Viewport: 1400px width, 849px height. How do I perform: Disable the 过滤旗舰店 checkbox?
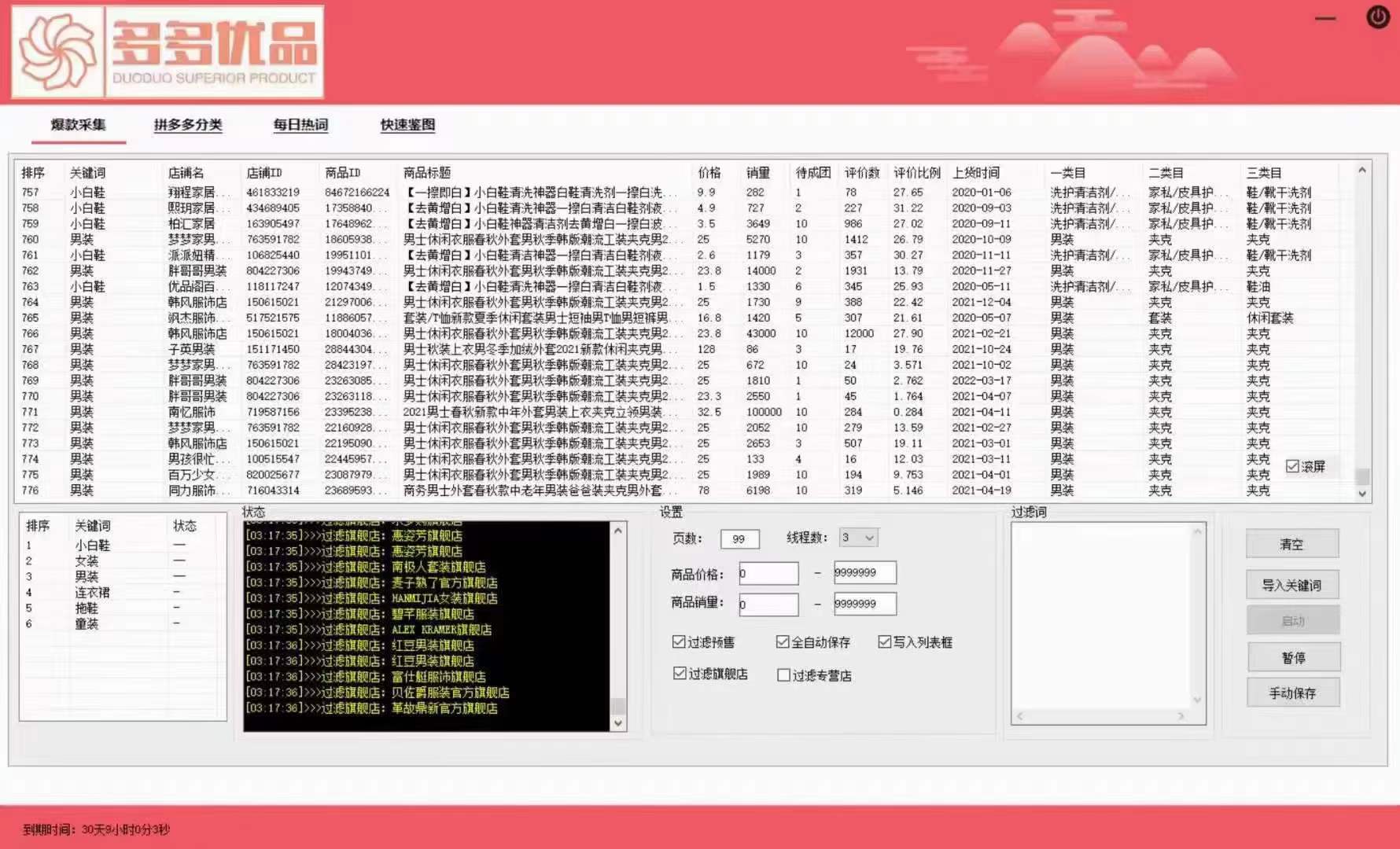pos(680,674)
